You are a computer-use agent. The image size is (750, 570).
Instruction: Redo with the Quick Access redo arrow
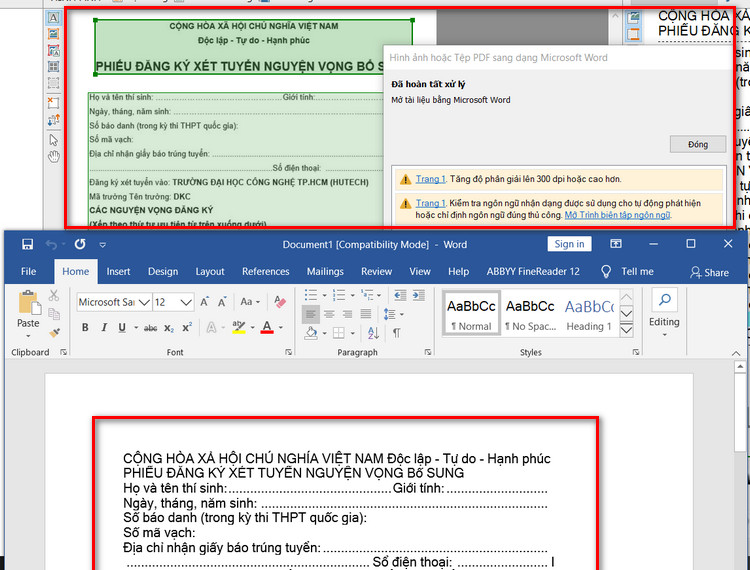tap(80, 244)
